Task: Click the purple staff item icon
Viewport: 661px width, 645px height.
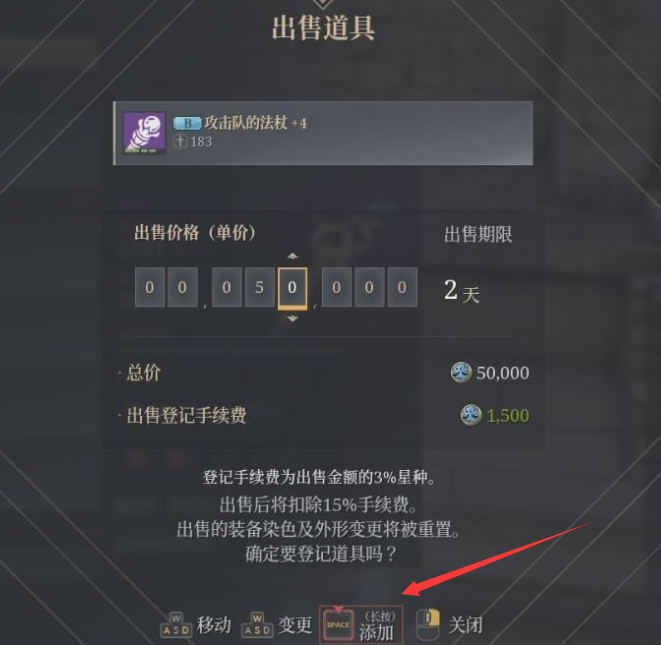Action: tap(144, 133)
